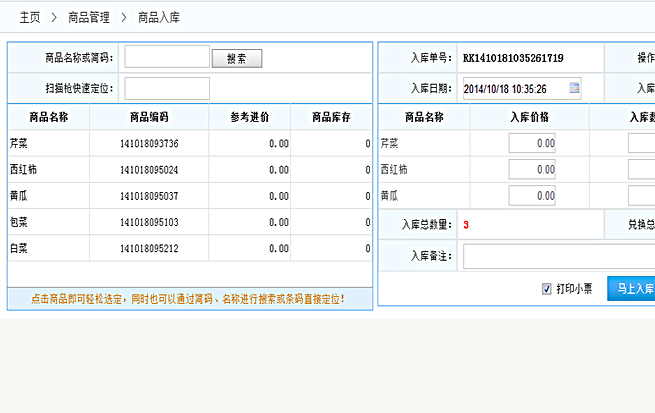Click the red 入库总数量 value 3

[466, 225]
